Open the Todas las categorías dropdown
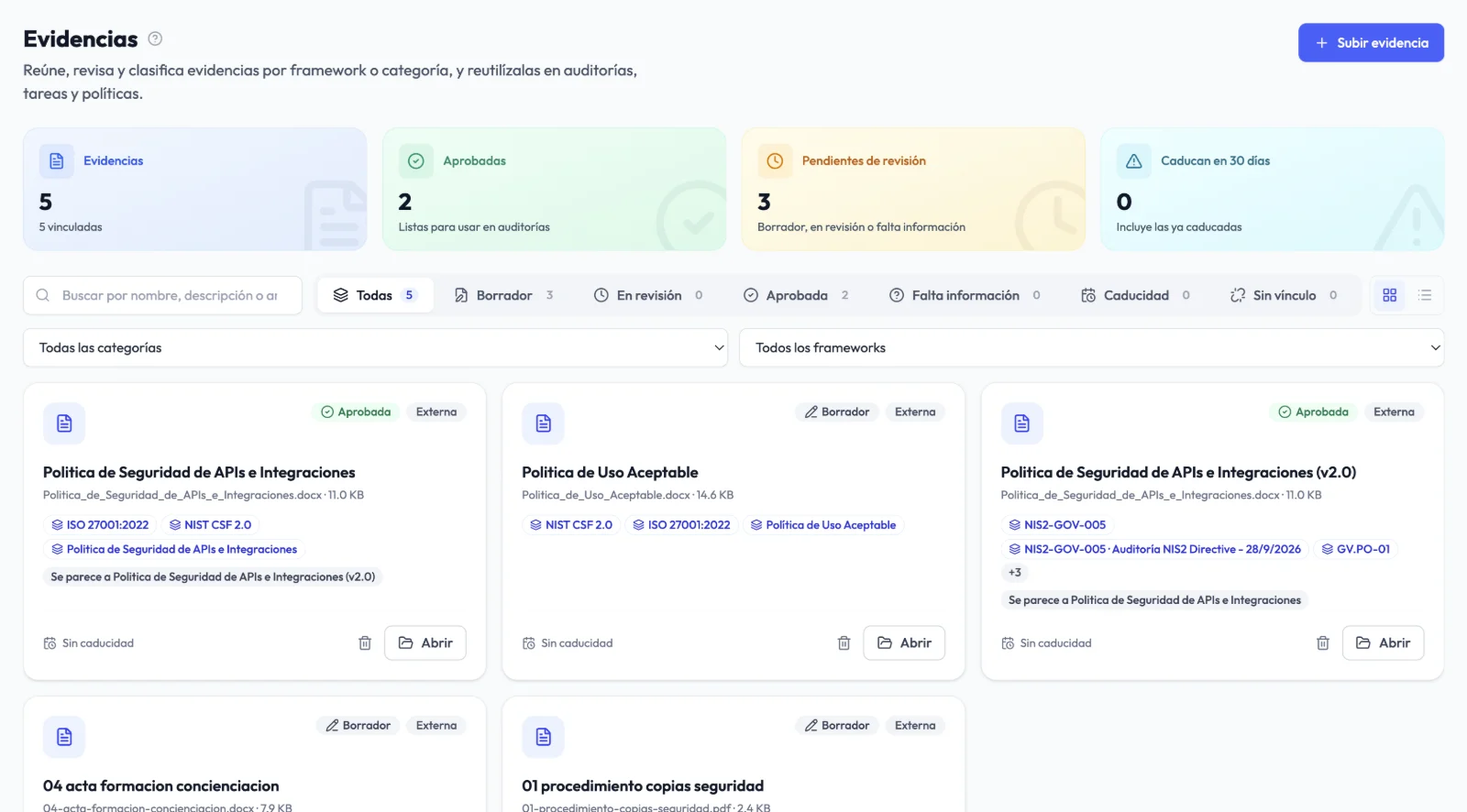This screenshot has height=812, width=1467. (x=375, y=348)
